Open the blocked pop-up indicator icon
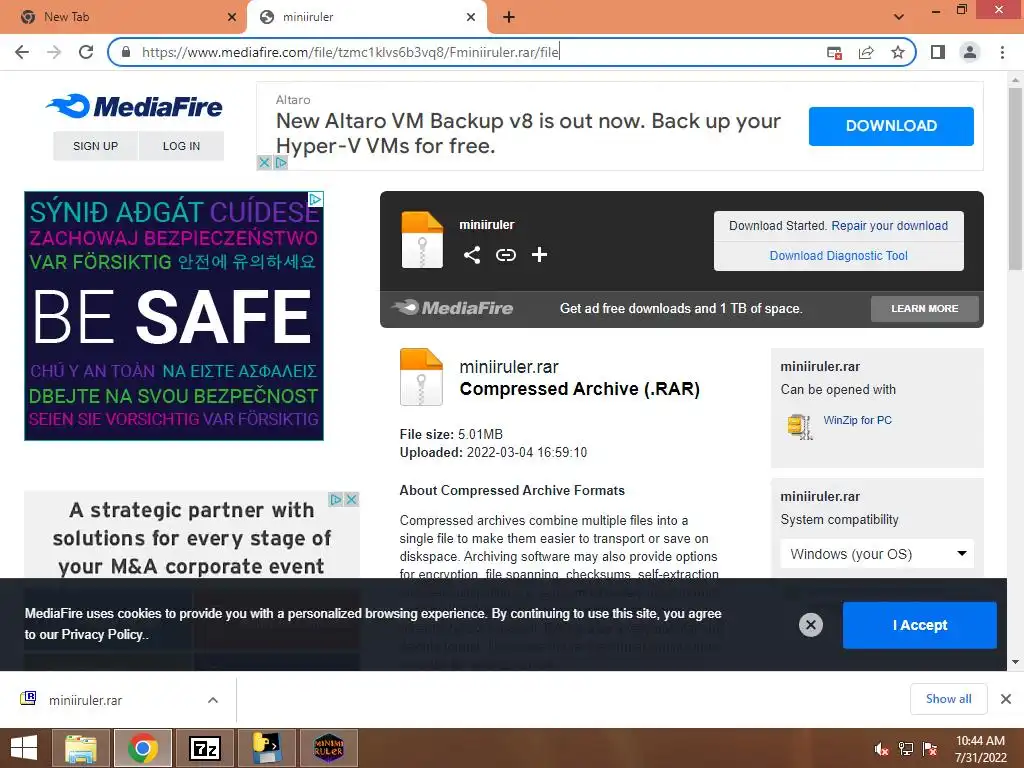This screenshot has height=768, width=1024. tap(834, 52)
